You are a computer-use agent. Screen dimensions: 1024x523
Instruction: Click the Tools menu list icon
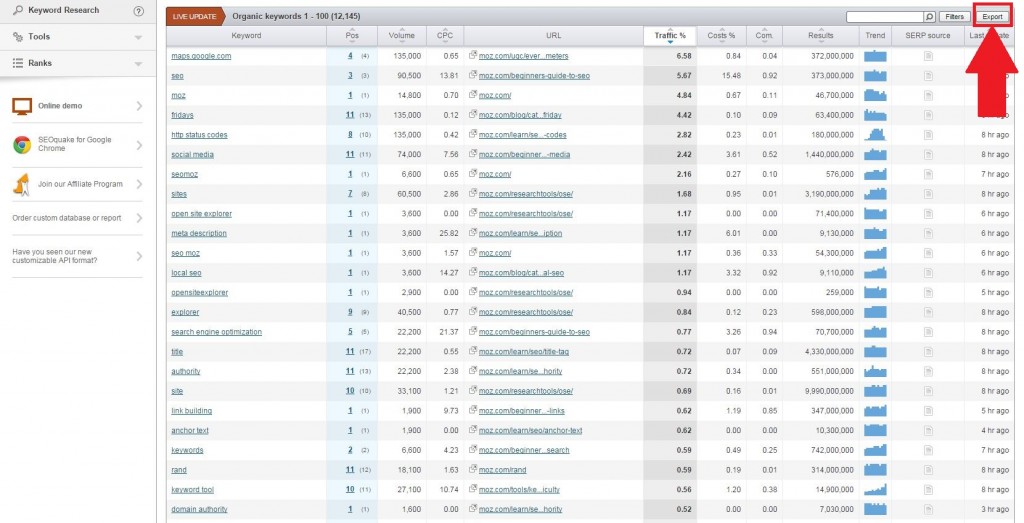coord(18,37)
